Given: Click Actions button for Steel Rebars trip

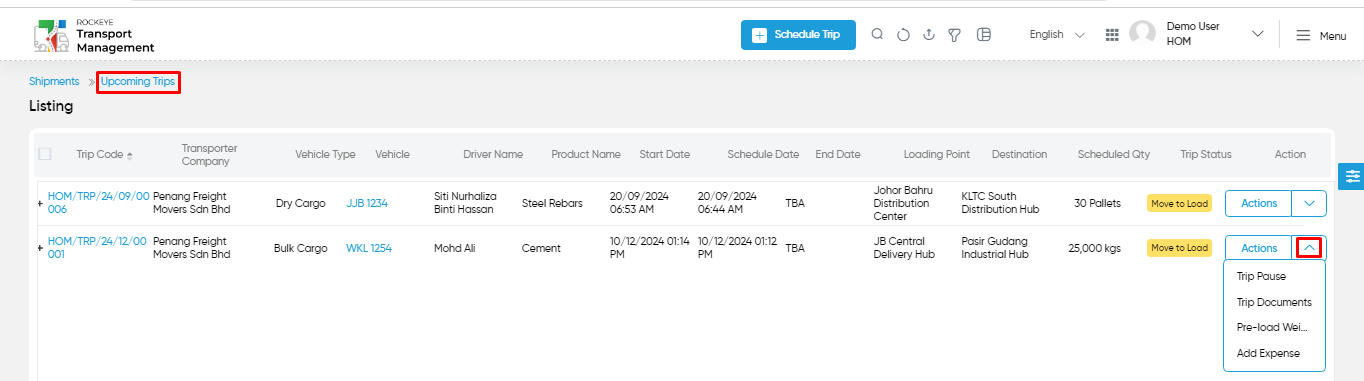Looking at the screenshot, I should (x=1258, y=203).
